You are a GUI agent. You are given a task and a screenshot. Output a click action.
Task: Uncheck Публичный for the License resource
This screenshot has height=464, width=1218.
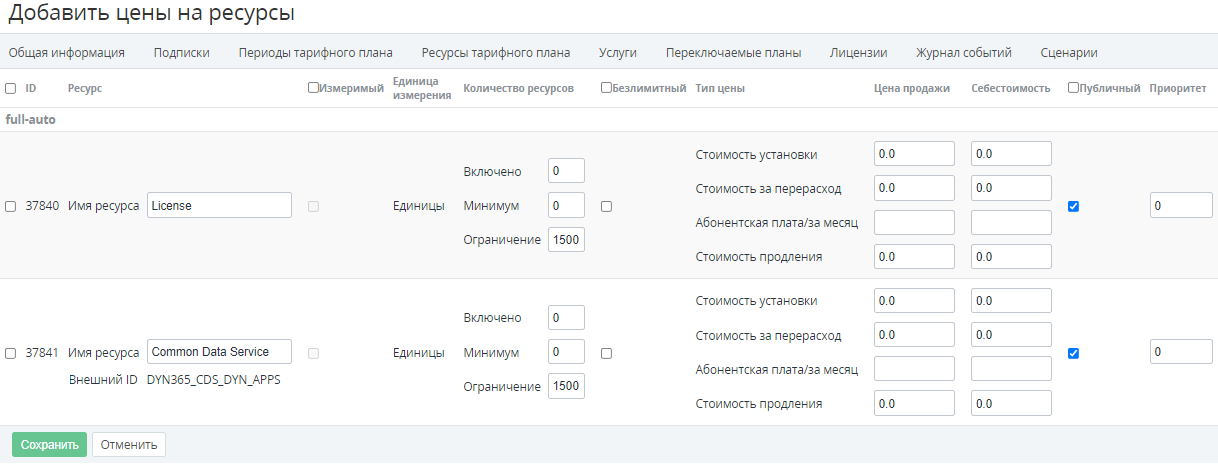tap(1074, 206)
